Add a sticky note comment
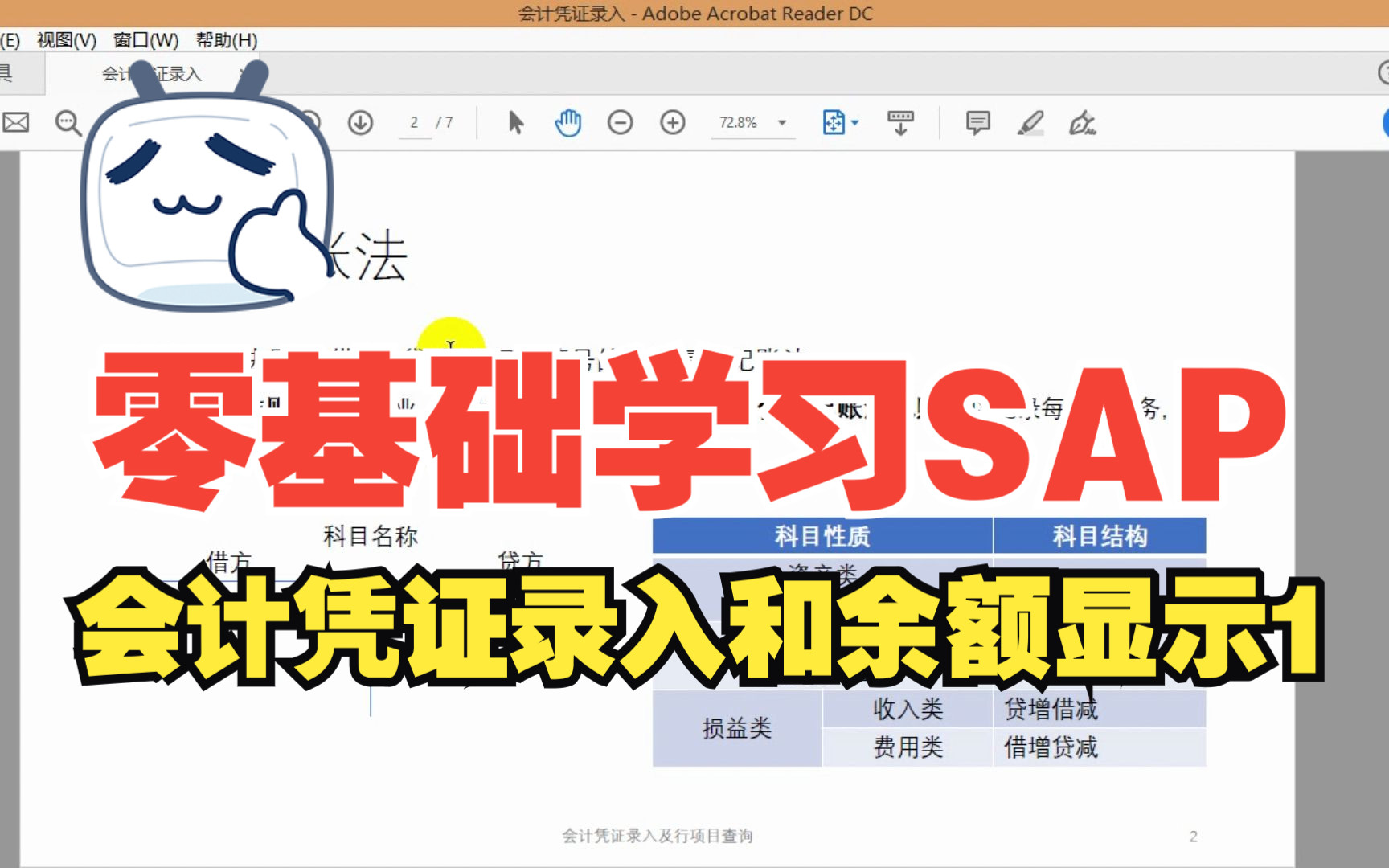Image resolution: width=1389 pixels, height=868 pixels. click(x=977, y=122)
